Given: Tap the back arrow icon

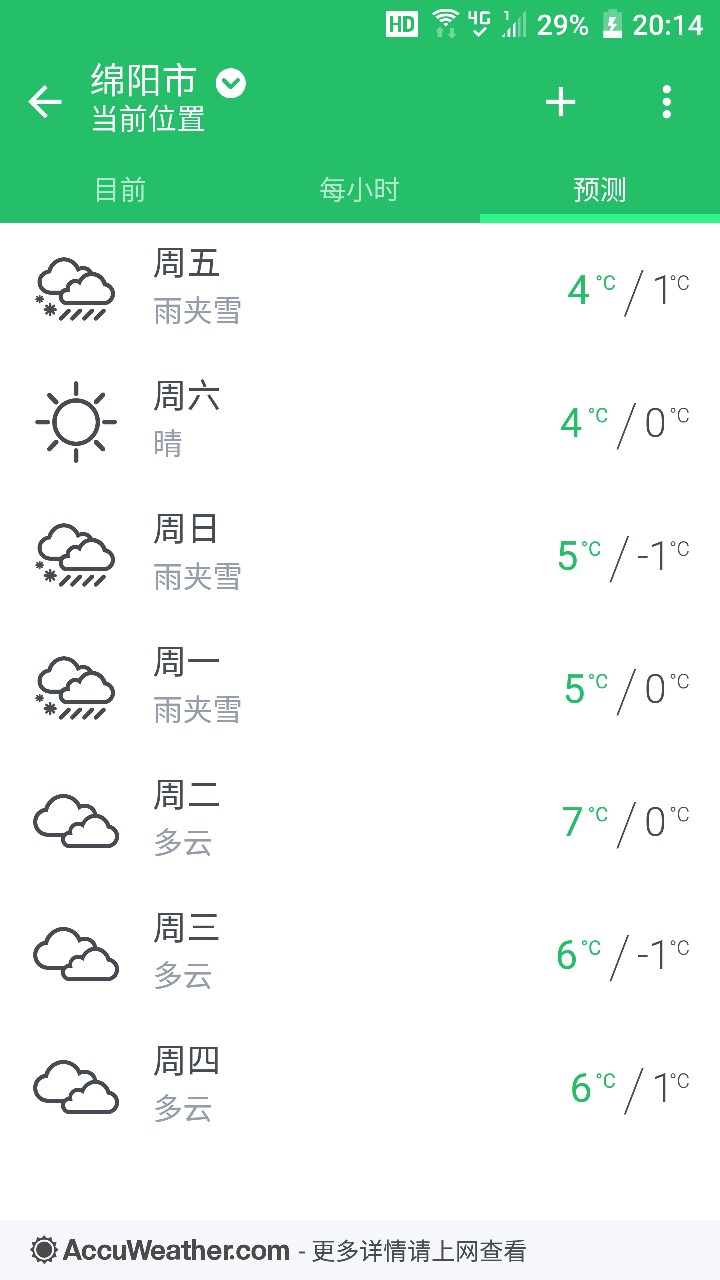Looking at the screenshot, I should 45,101.
